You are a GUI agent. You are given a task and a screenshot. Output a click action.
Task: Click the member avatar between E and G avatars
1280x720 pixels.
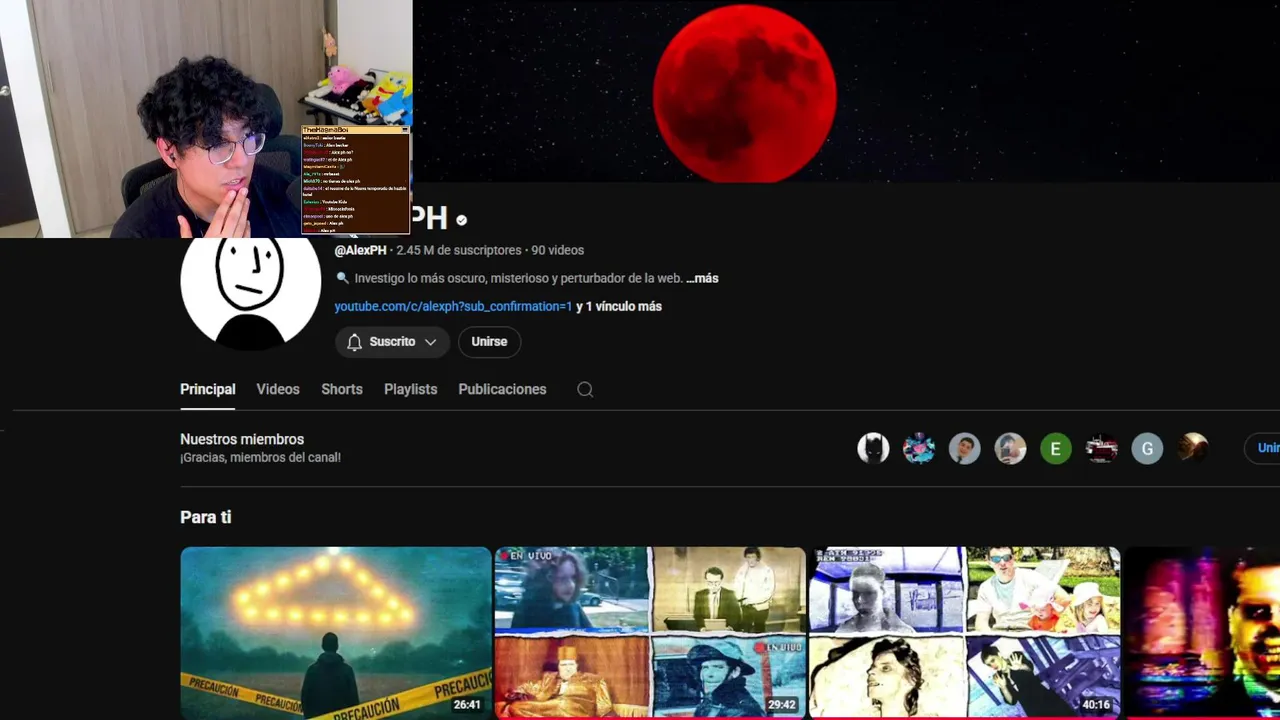click(1101, 448)
